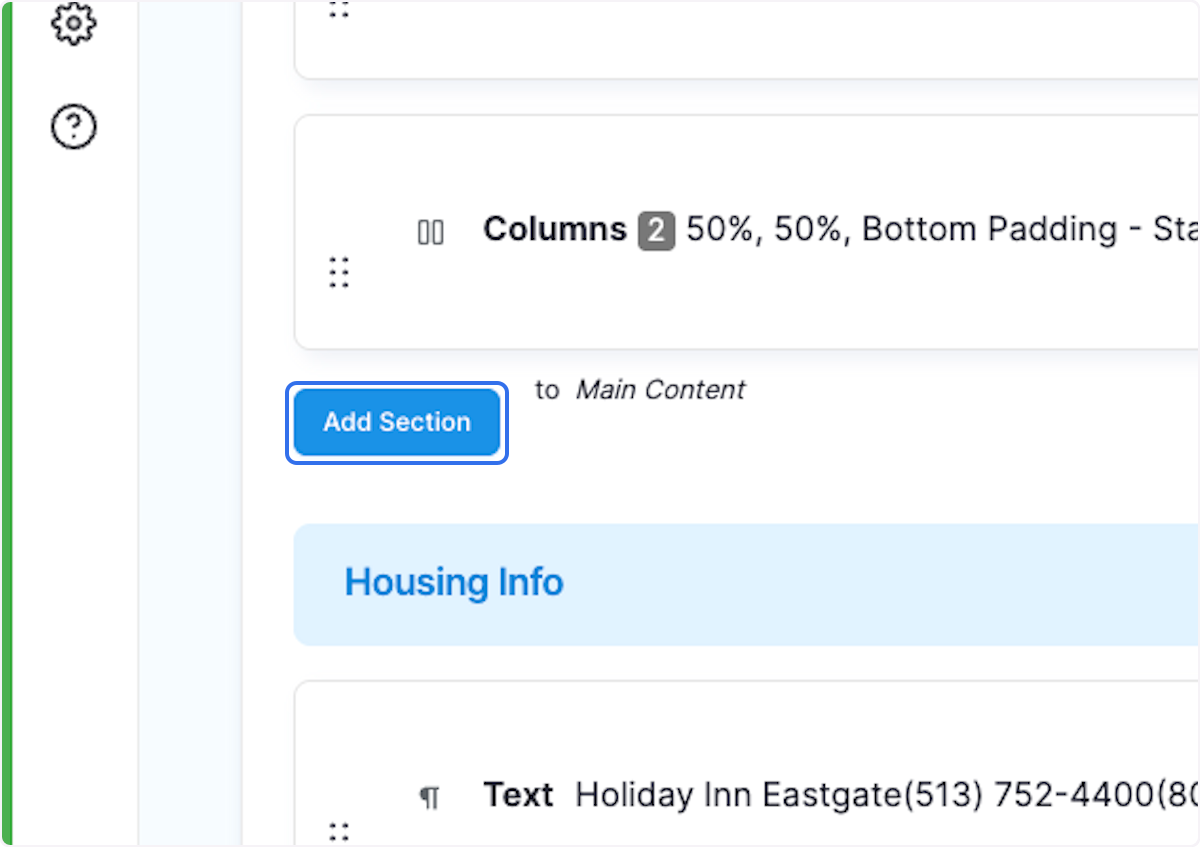The width and height of the screenshot is (1200, 847).
Task: Click the paragraph icon beside the Text block
Action: [x=431, y=795]
